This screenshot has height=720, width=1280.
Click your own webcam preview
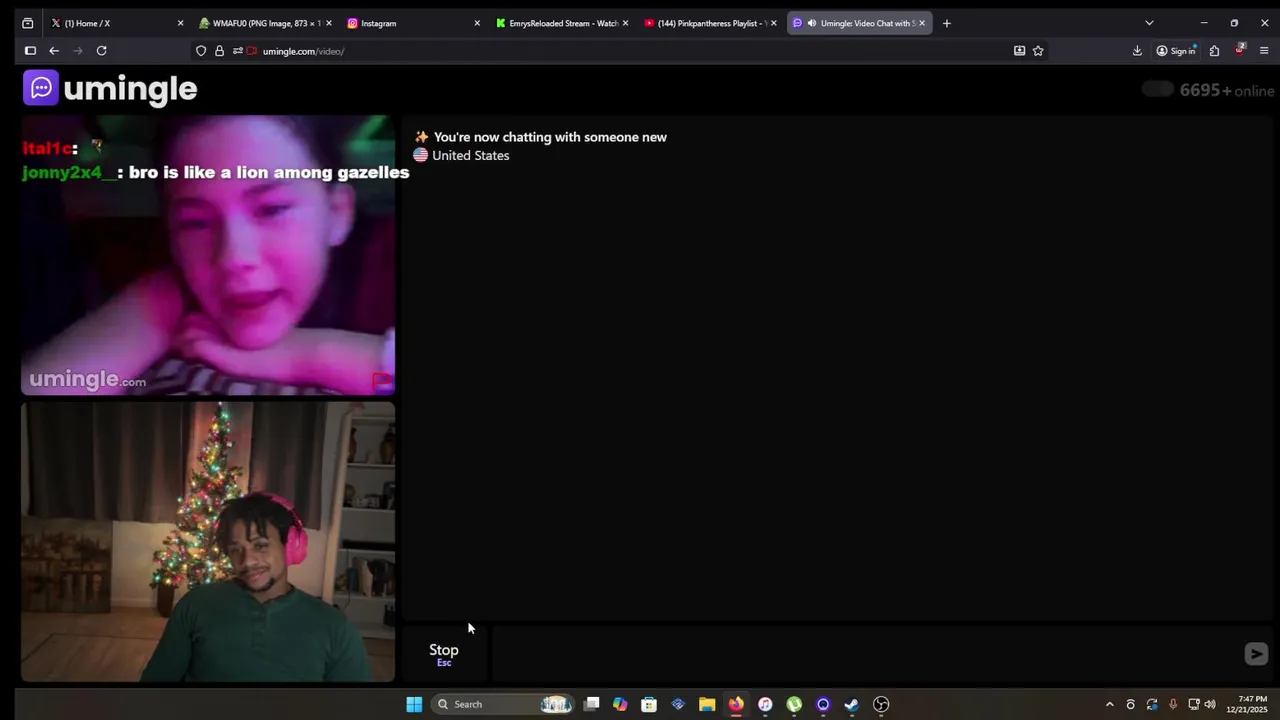[x=208, y=542]
